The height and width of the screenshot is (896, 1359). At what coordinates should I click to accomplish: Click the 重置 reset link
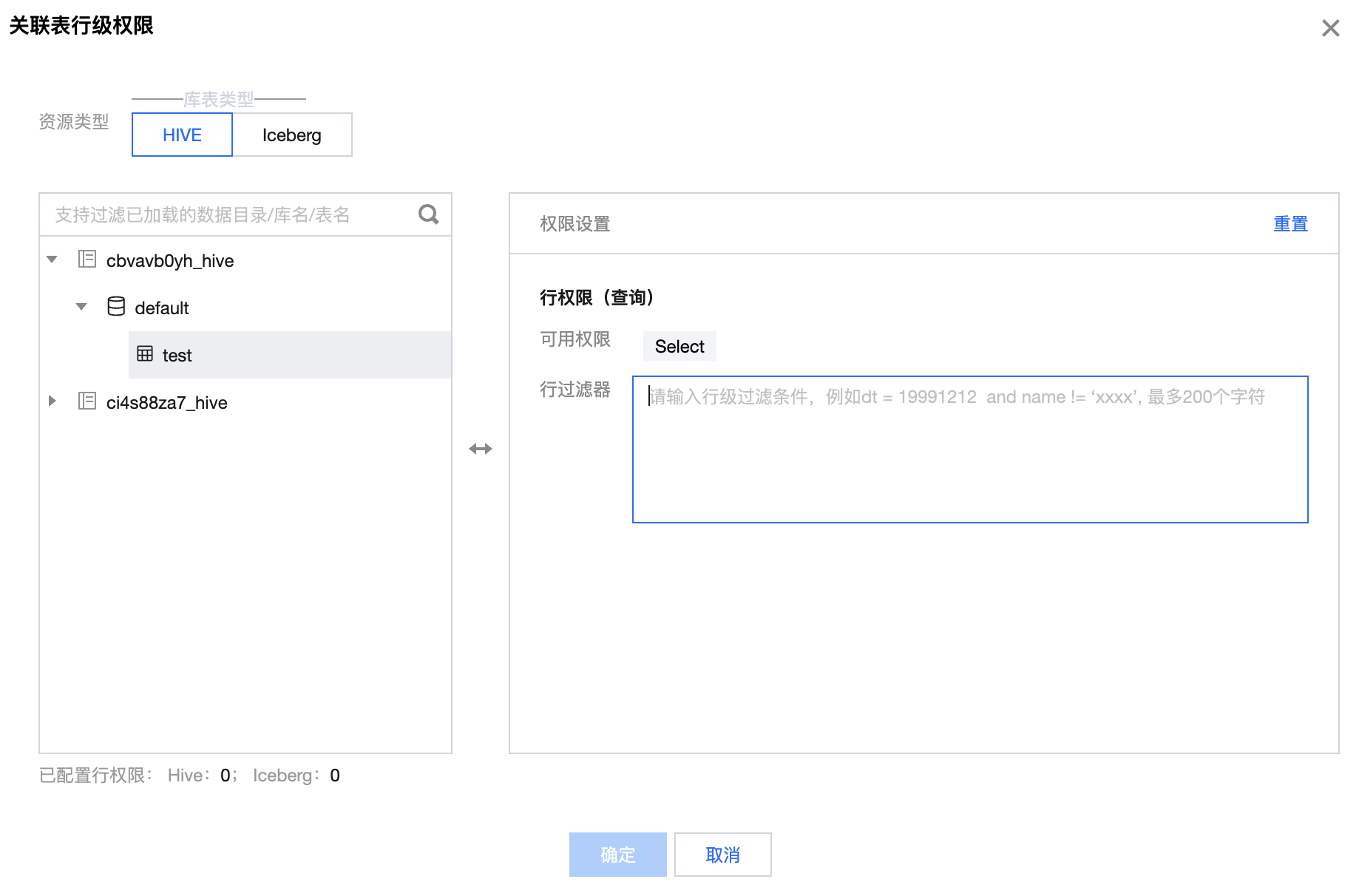[x=1290, y=224]
